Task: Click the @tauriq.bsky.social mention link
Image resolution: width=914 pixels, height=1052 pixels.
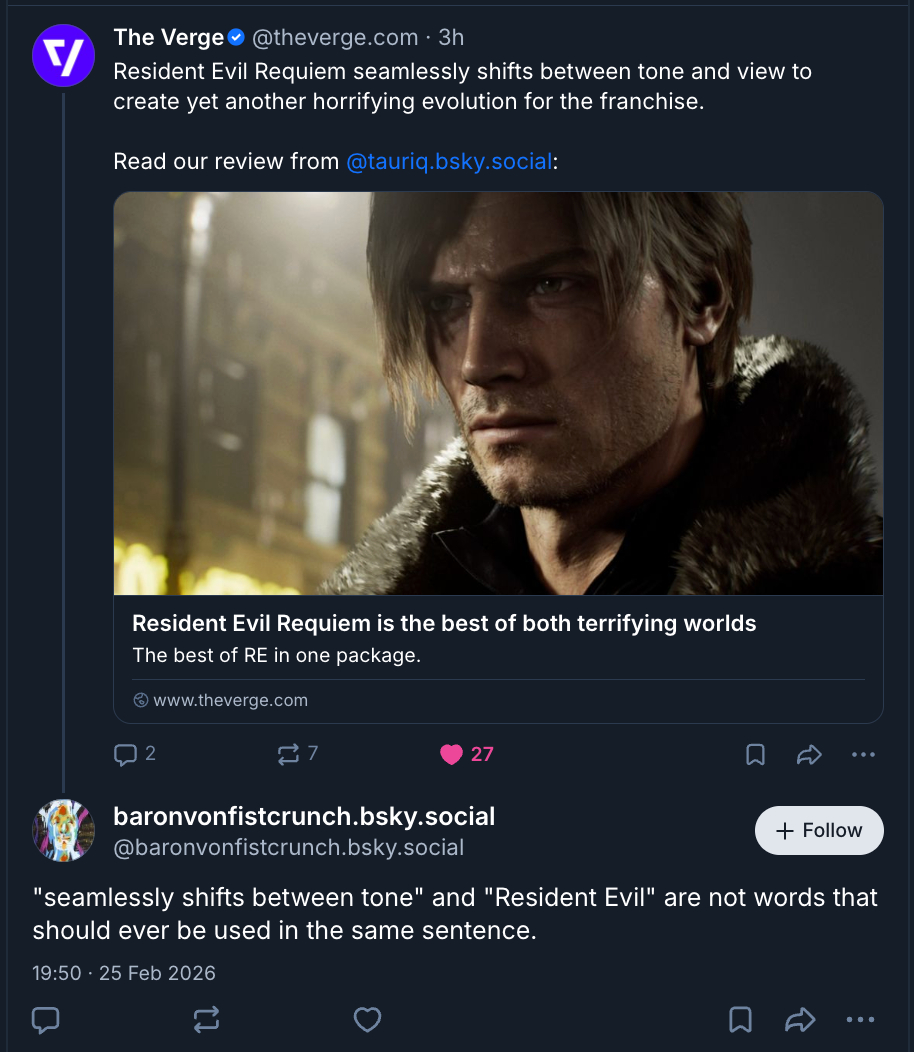Action: tap(449, 161)
